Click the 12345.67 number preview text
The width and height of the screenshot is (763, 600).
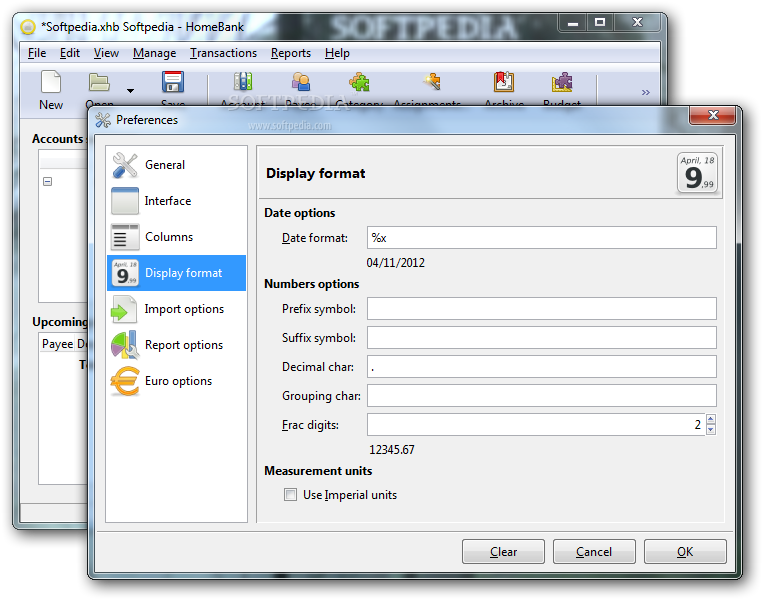[392, 450]
